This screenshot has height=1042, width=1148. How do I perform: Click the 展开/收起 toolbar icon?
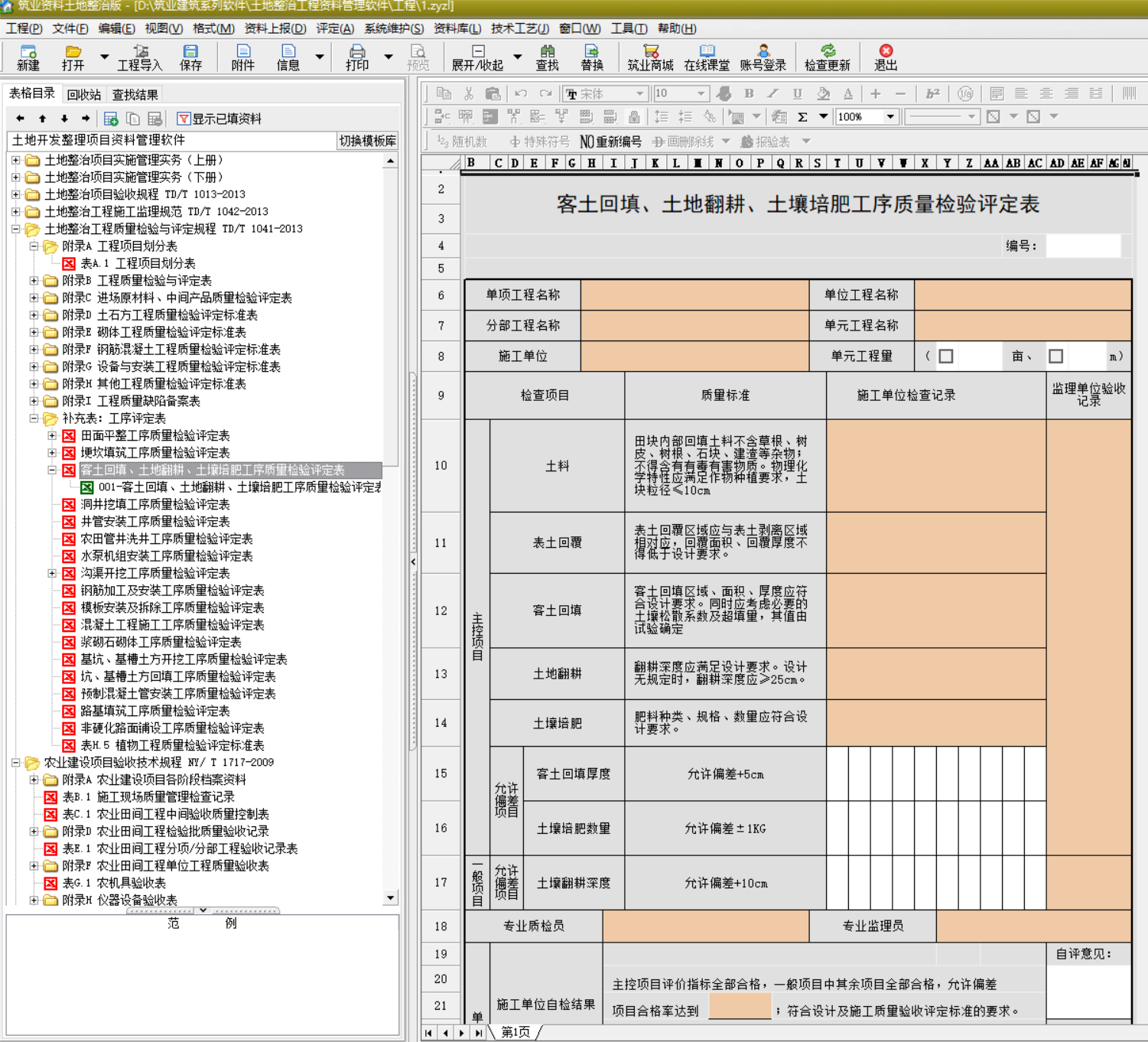(477, 57)
